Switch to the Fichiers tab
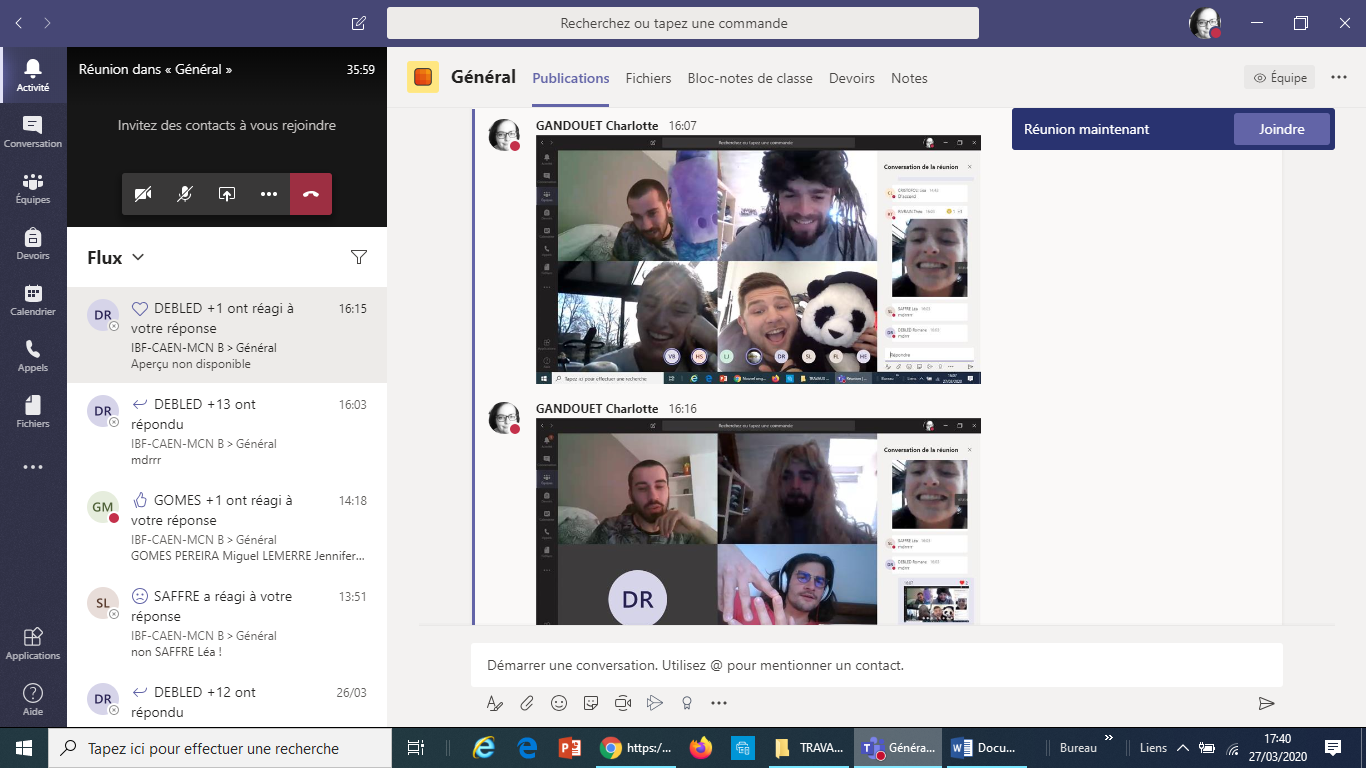1366x768 pixels. (648, 78)
